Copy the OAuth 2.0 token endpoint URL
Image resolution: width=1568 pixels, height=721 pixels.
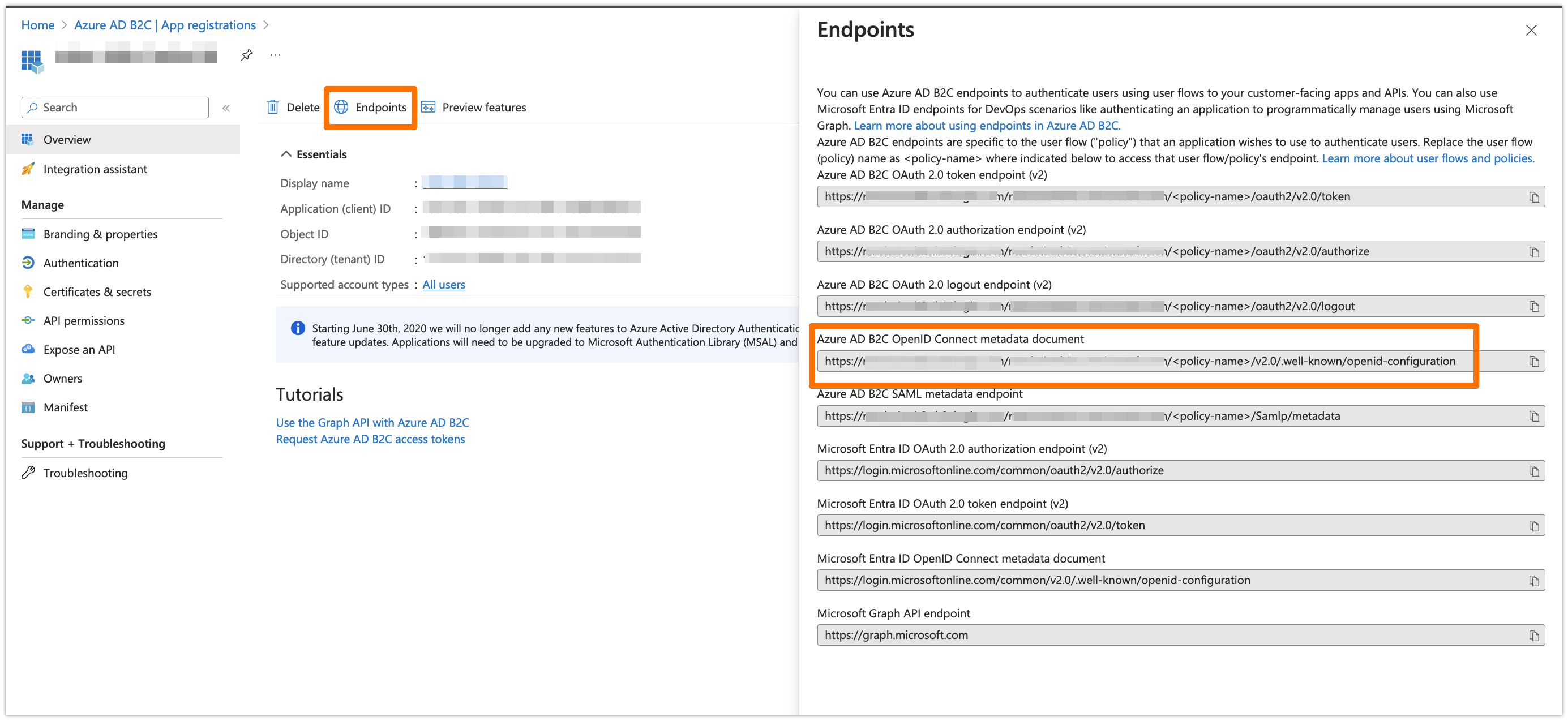[1533, 197]
